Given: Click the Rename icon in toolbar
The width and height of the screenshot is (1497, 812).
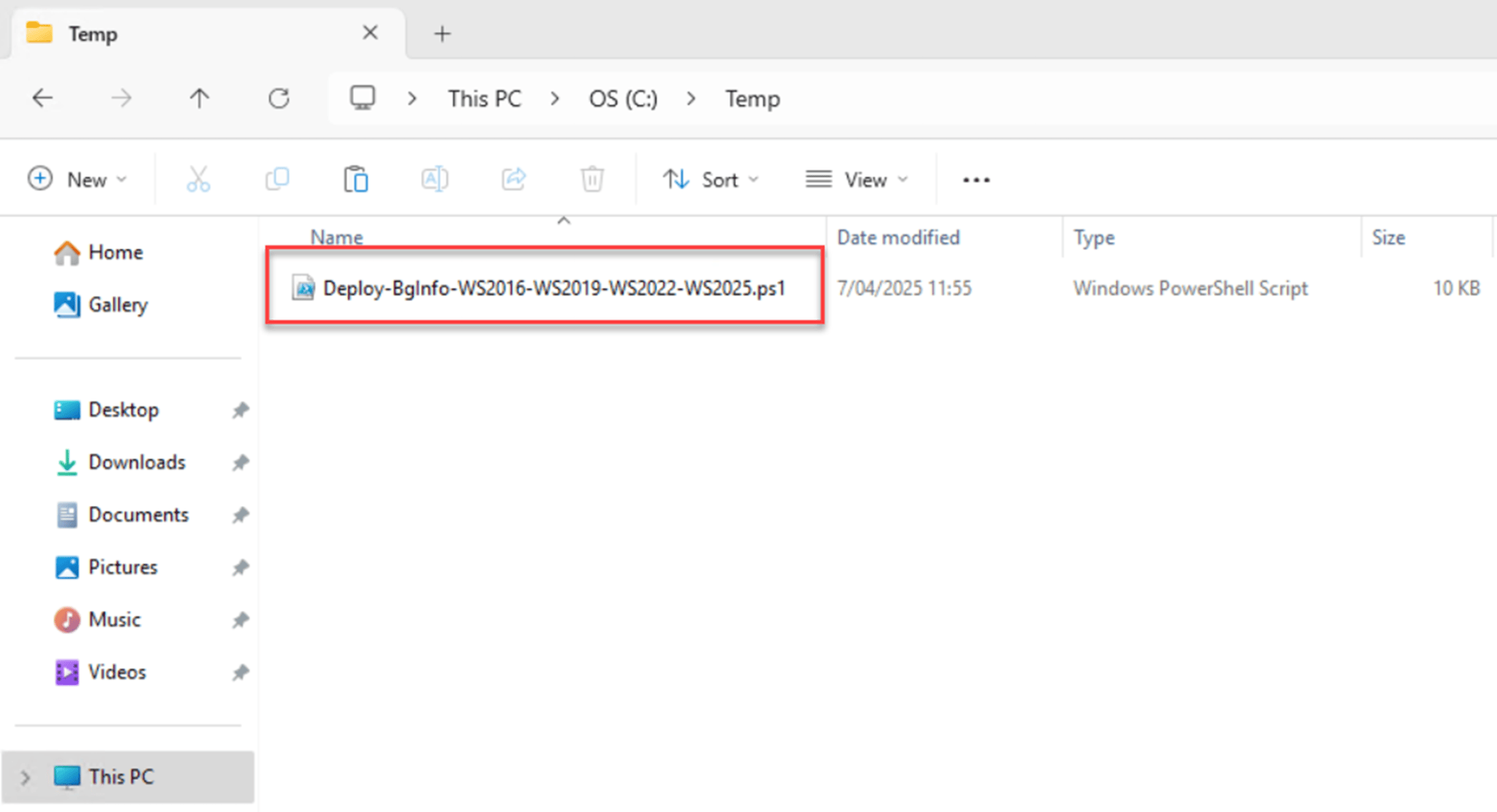Looking at the screenshot, I should point(435,179).
